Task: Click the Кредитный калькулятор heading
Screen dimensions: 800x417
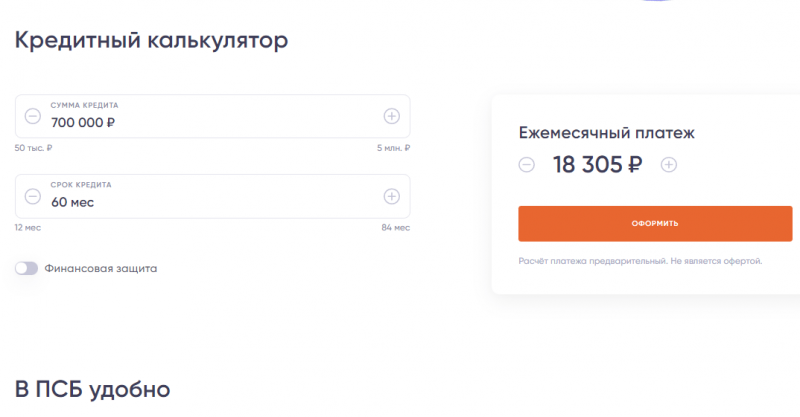Action: [x=151, y=41]
